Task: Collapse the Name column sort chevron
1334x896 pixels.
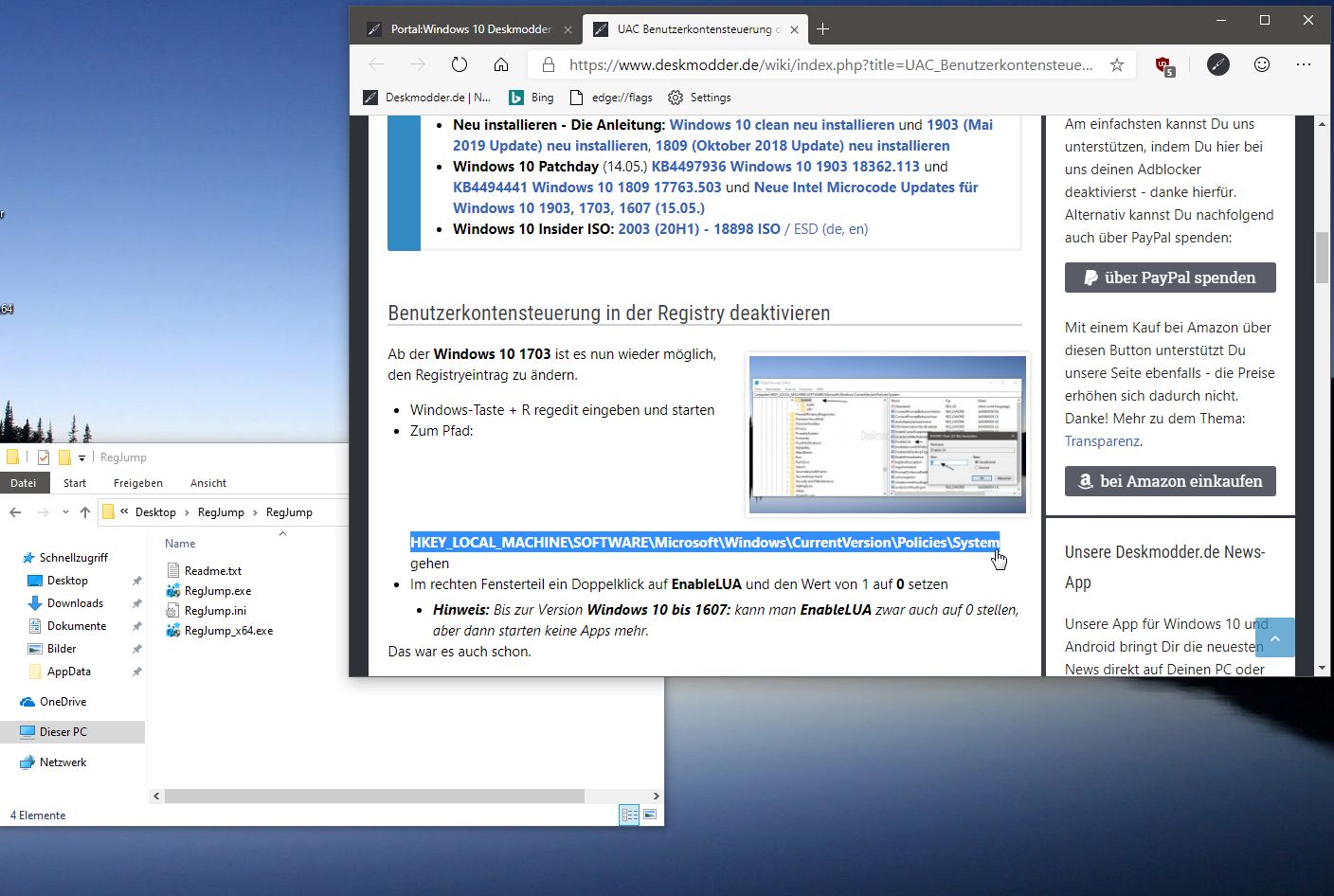Action: point(282,534)
